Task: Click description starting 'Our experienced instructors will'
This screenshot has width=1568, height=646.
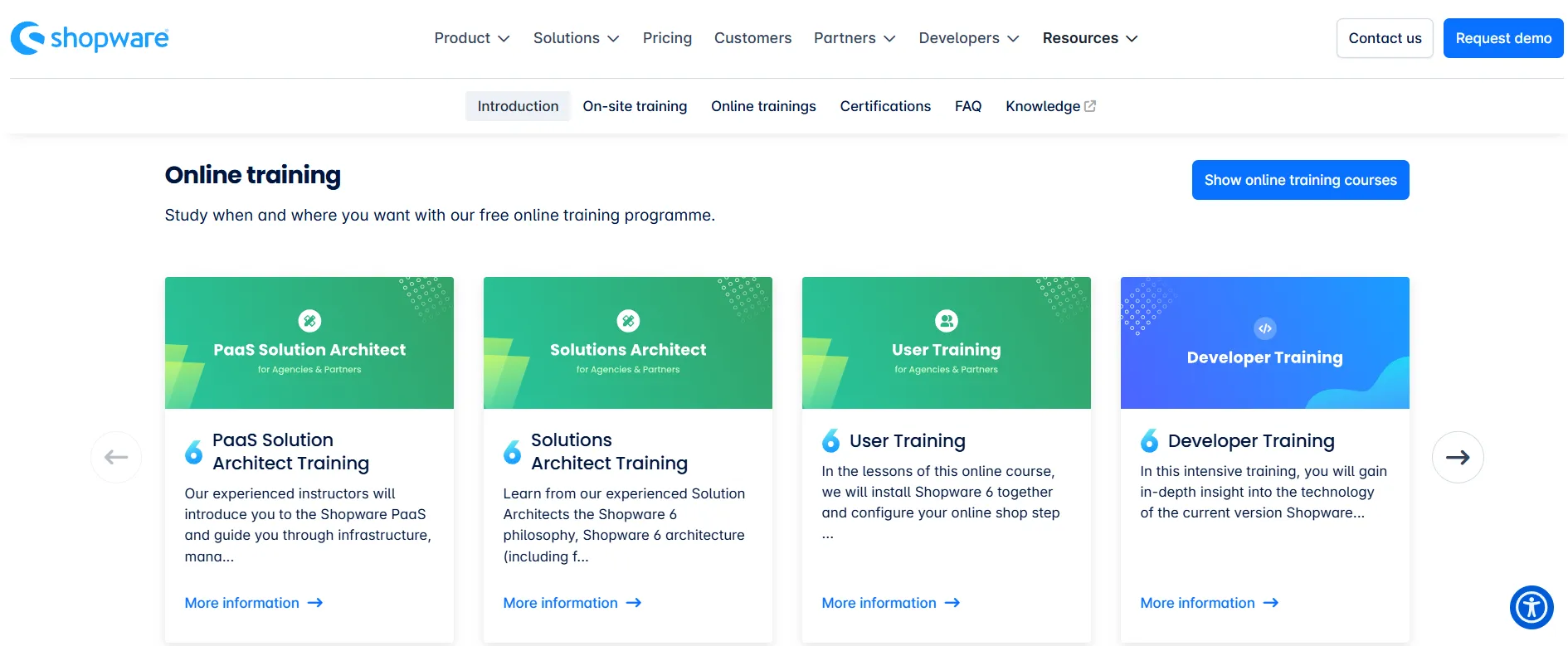Action: pos(308,525)
